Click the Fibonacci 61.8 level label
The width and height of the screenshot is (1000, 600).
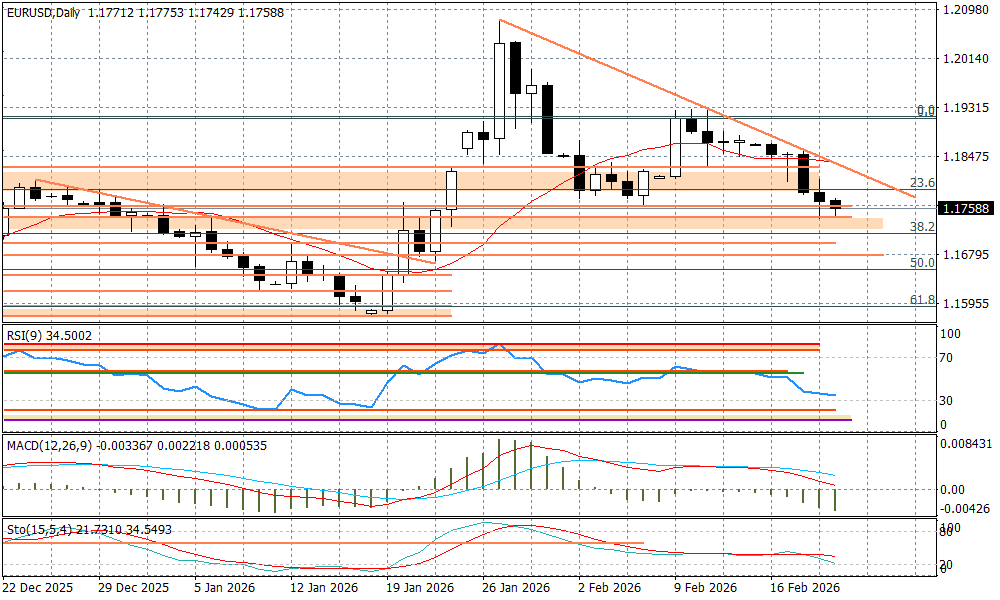coord(922,299)
